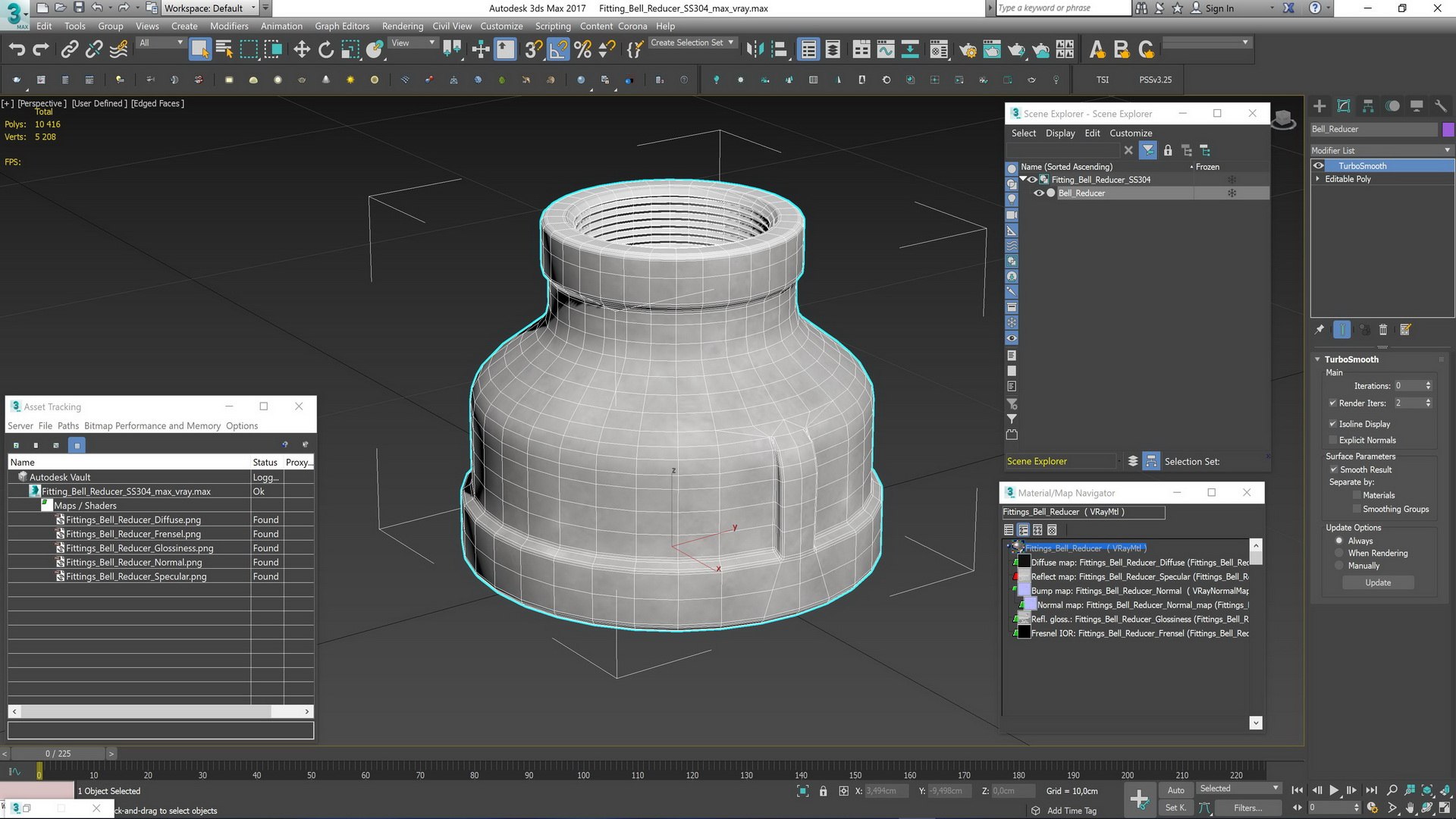Click the Update button in TurboSmooth
1456x819 pixels.
click(x=1378, y=583)
